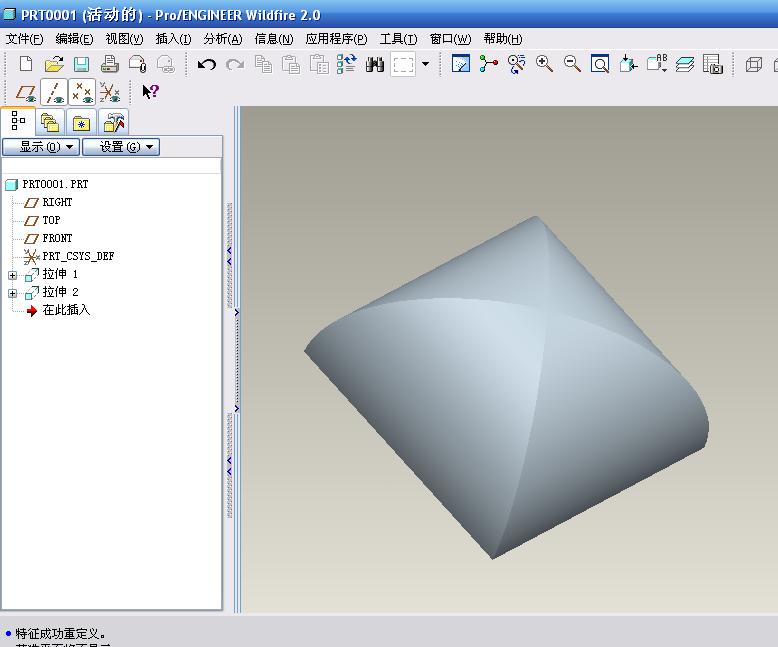Activate the dashed selection box tool

[403, 65]
